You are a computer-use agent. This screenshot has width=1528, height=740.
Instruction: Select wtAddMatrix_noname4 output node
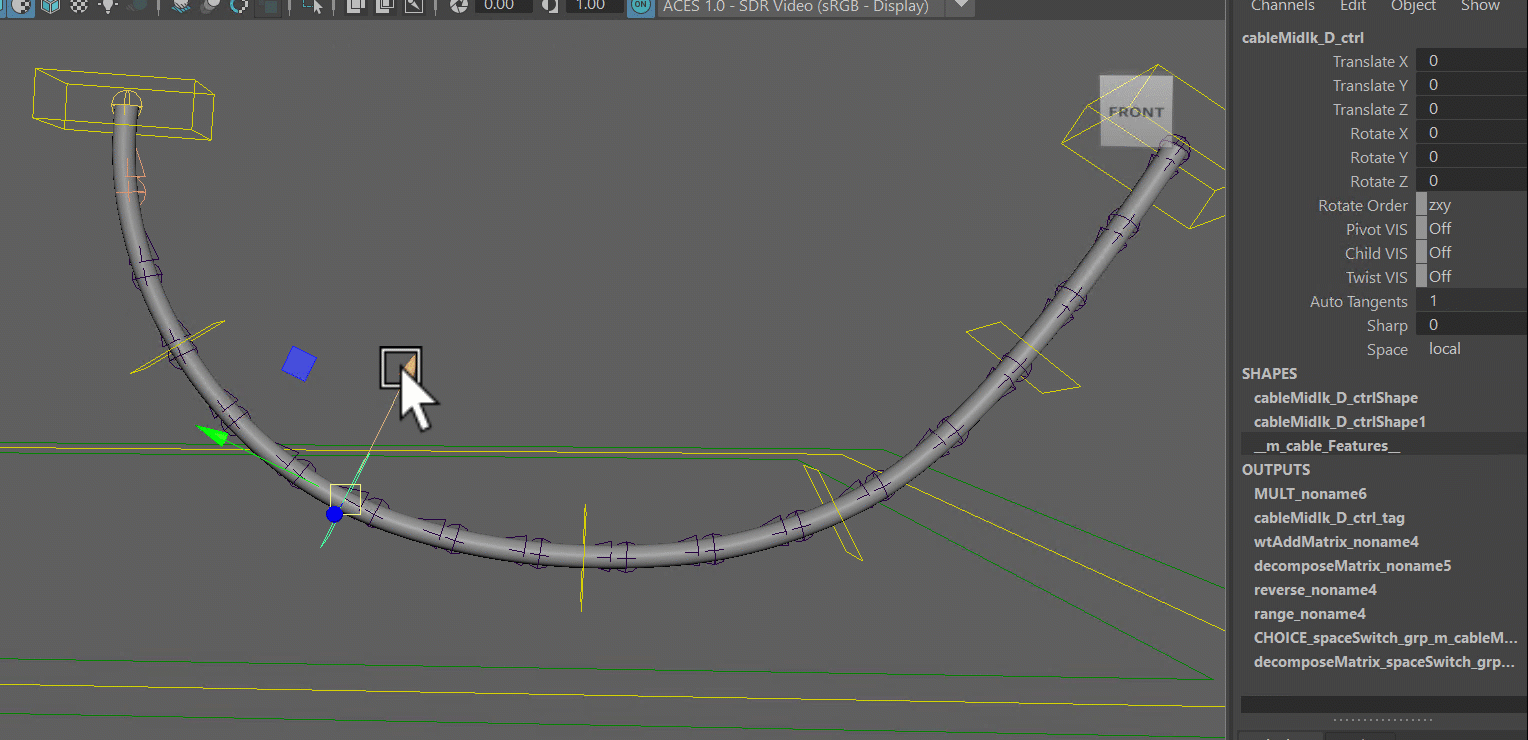tap(1336, 542)
